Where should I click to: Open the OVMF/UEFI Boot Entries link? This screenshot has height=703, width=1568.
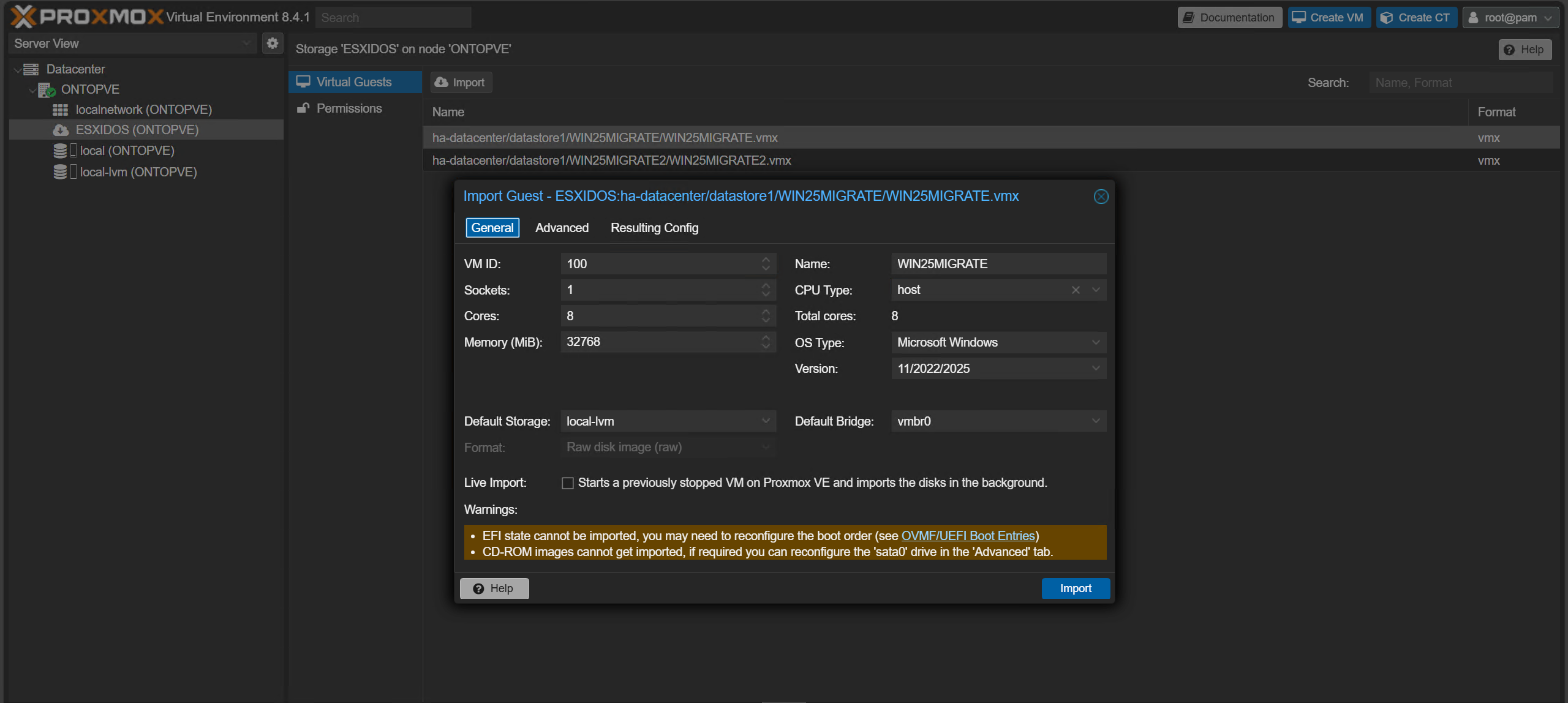click(x=968, y=536)
